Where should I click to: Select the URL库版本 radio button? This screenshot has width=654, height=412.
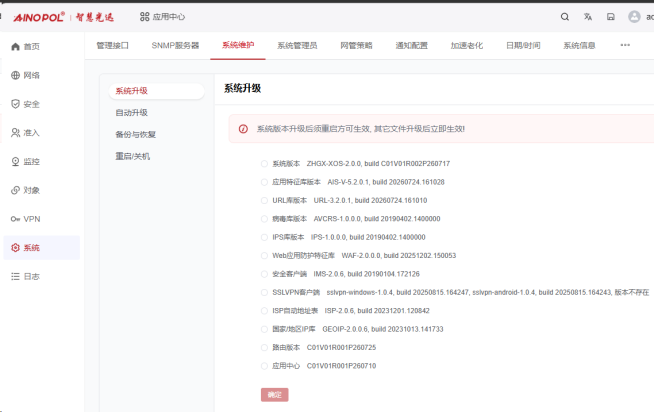pyautogui.click(x=264, y=201)
